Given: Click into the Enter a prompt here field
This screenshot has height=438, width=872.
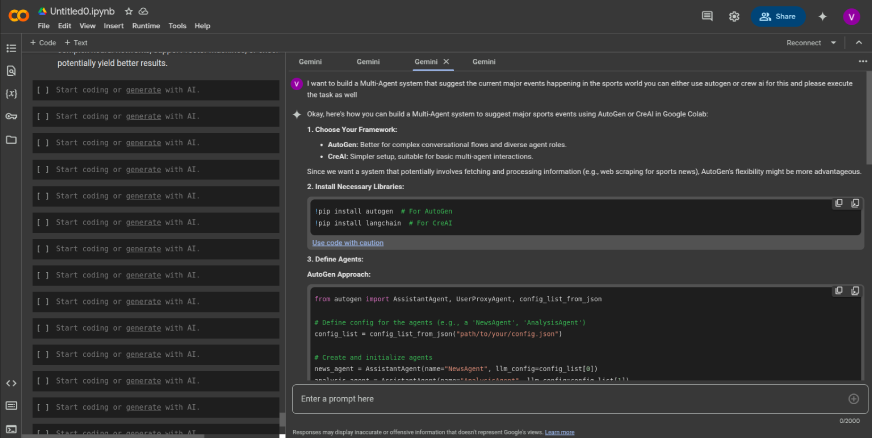Looking at the screenshot, I should pyautogui.click(x=580, y=399).
